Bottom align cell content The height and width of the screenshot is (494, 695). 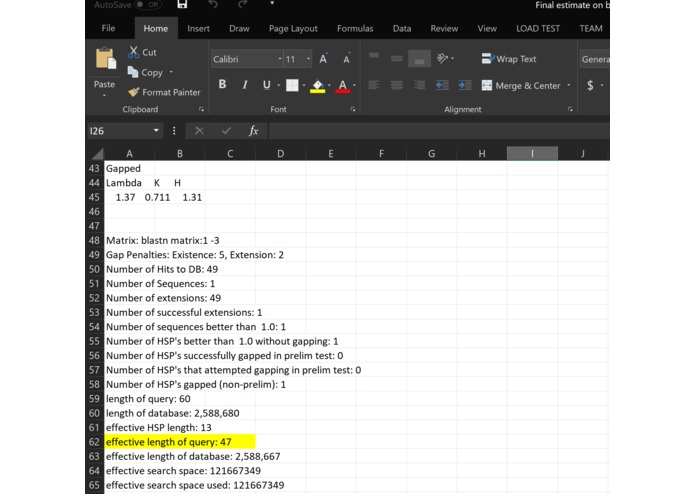(419, 58)
